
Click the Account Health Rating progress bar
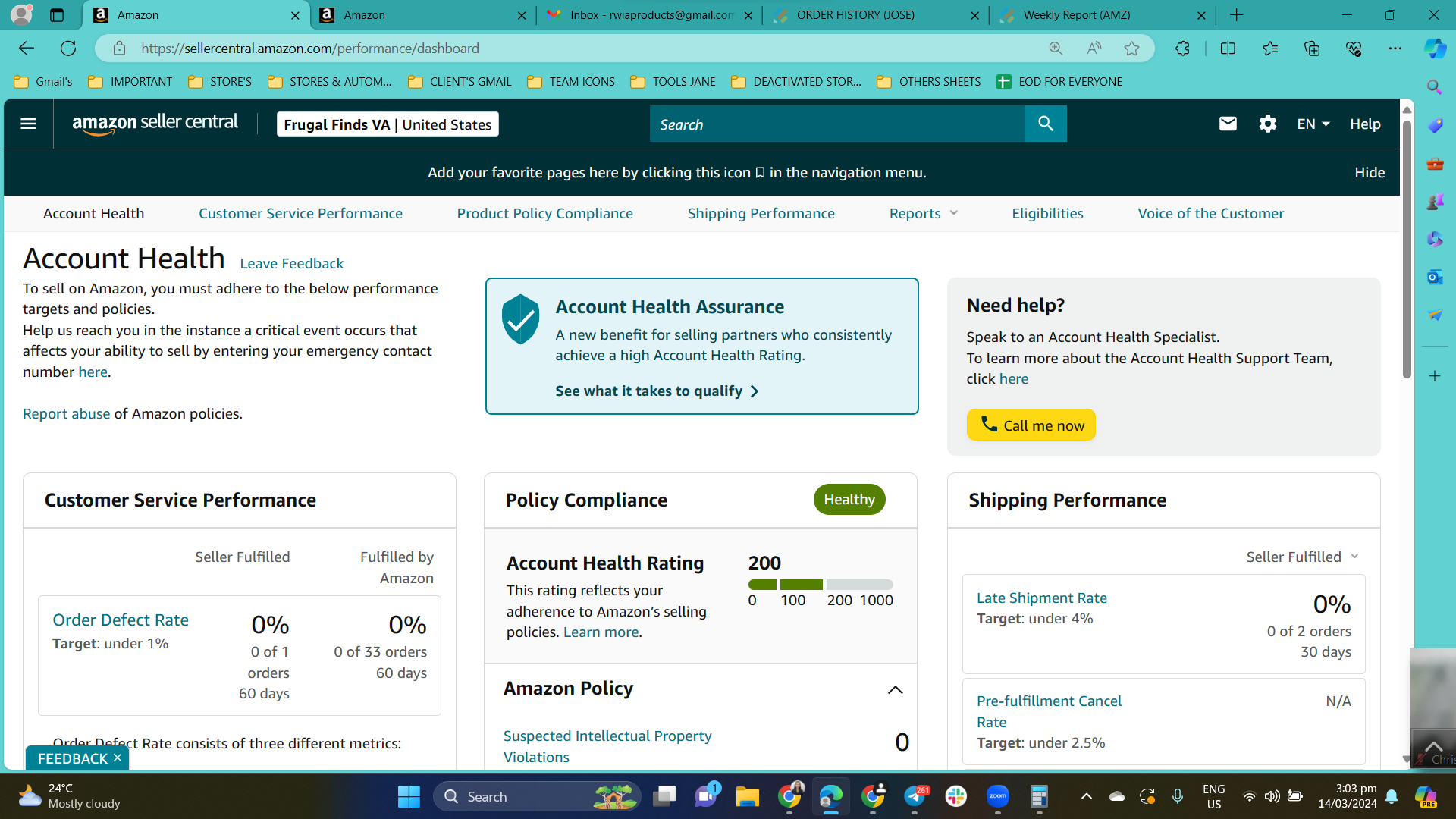click(821, 585)
